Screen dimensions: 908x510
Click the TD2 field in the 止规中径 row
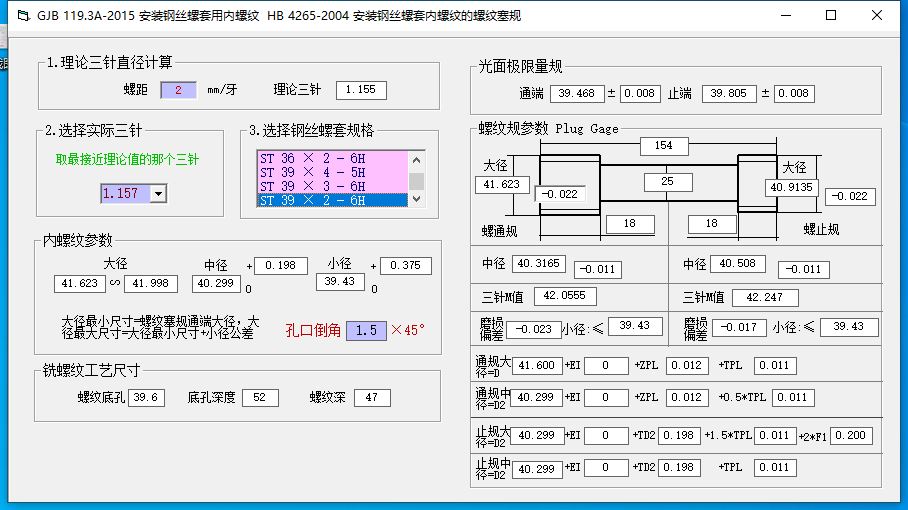click(x=679, y=467)
